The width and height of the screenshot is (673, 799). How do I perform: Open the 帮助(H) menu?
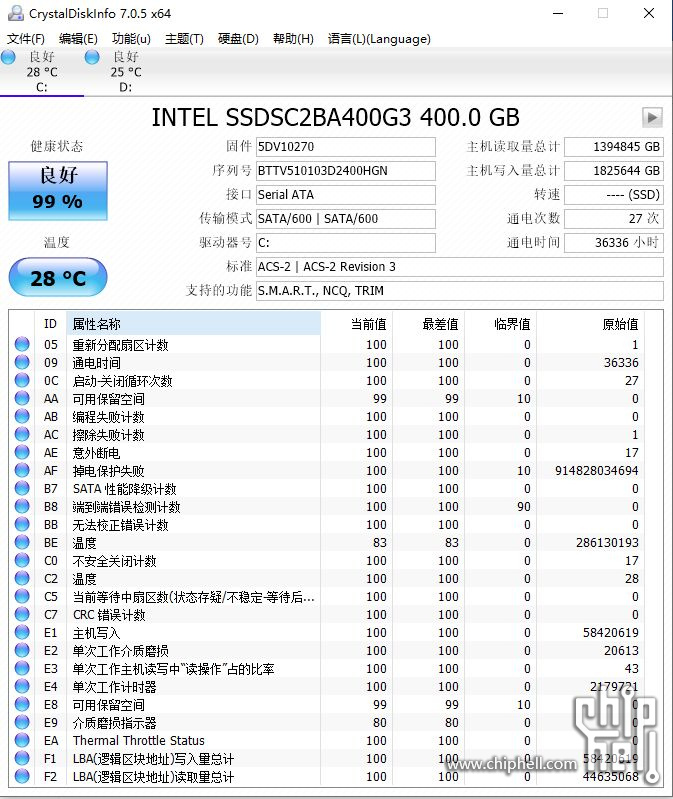(x=293, y=39)
